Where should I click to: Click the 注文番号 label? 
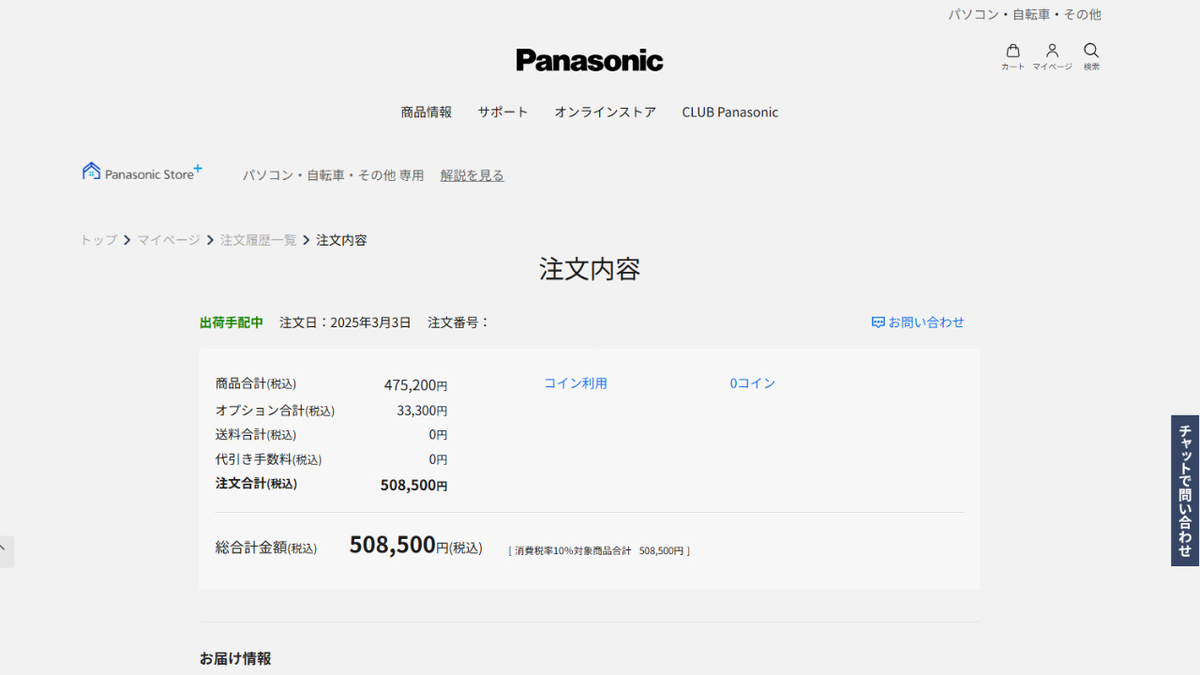tap(459, 322)
